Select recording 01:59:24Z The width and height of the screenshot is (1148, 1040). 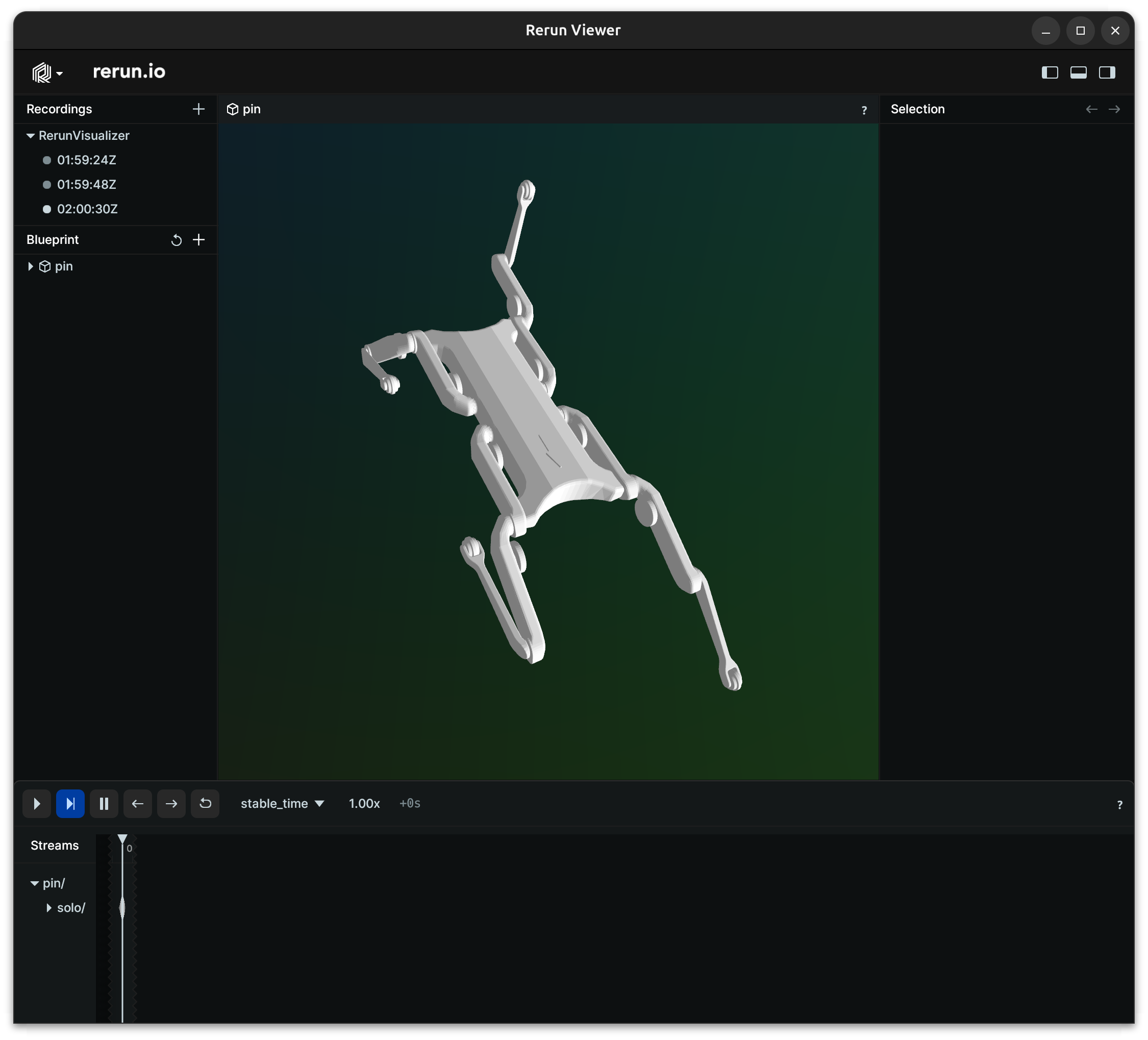coord(86,160)
